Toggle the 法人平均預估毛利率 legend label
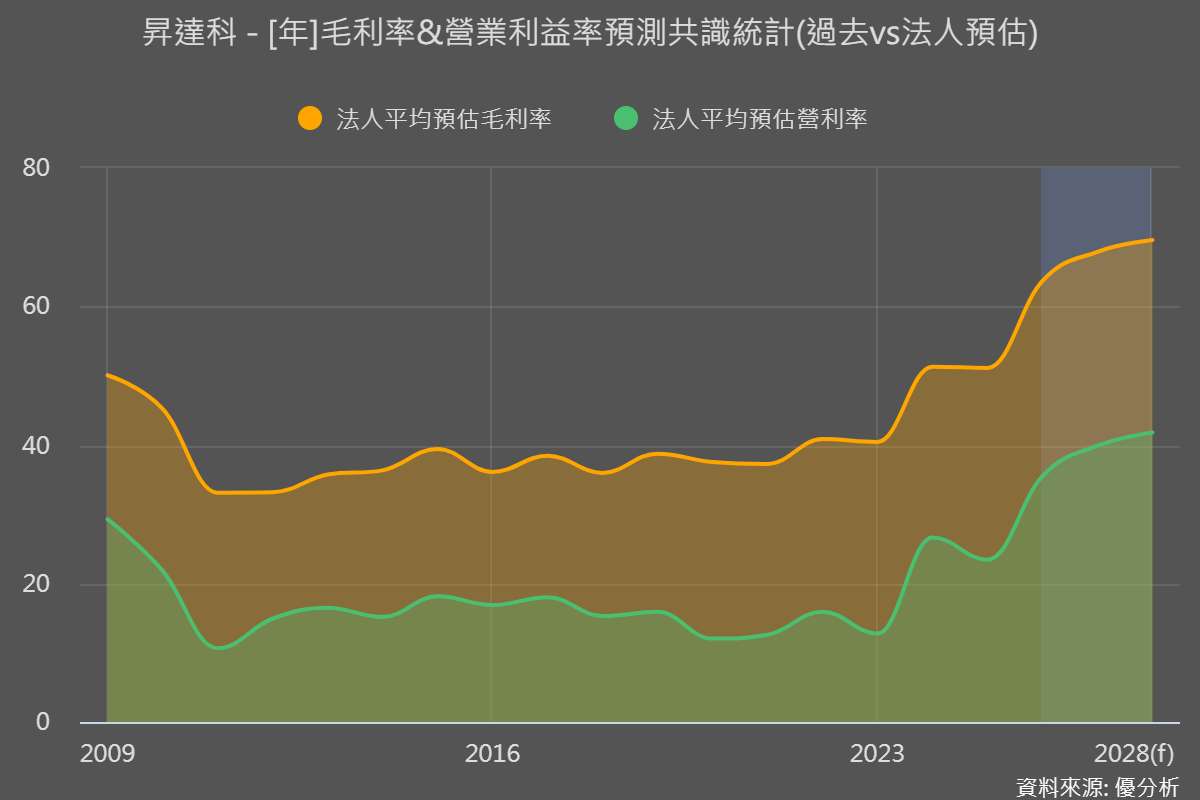 [444, 119]
